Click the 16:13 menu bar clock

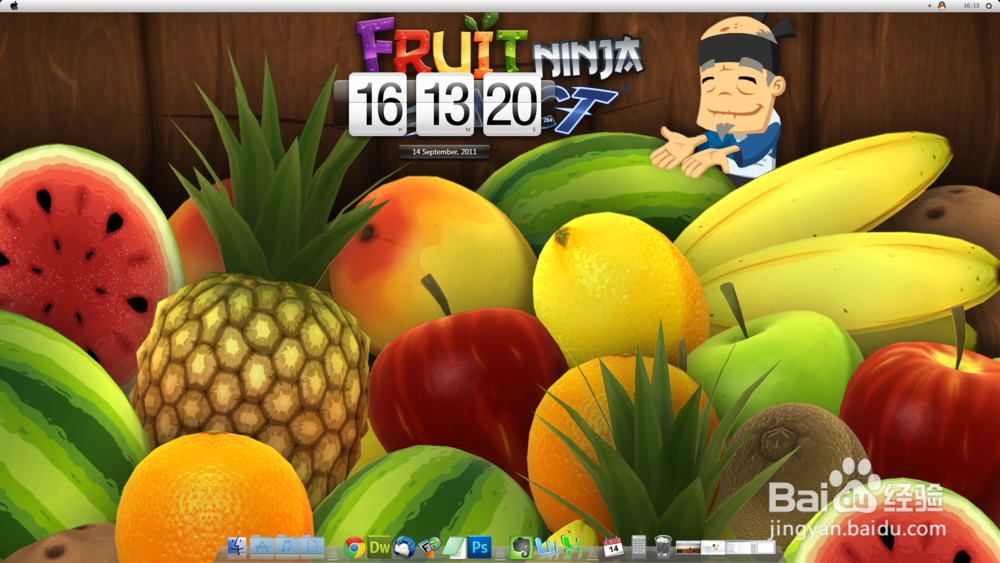click(x=971, y=6)
